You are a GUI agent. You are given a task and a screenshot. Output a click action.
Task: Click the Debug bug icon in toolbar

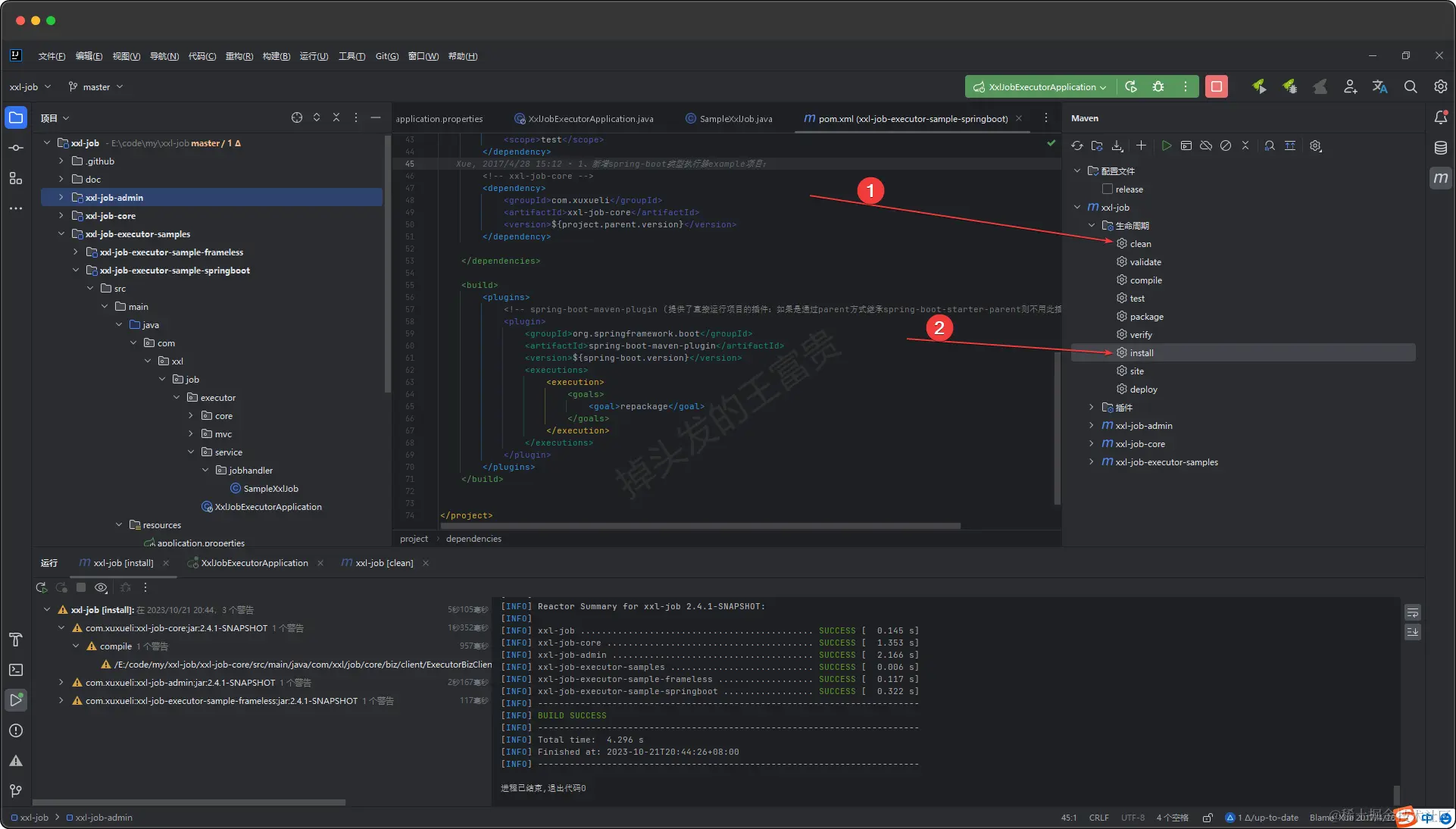[1158, 86]
